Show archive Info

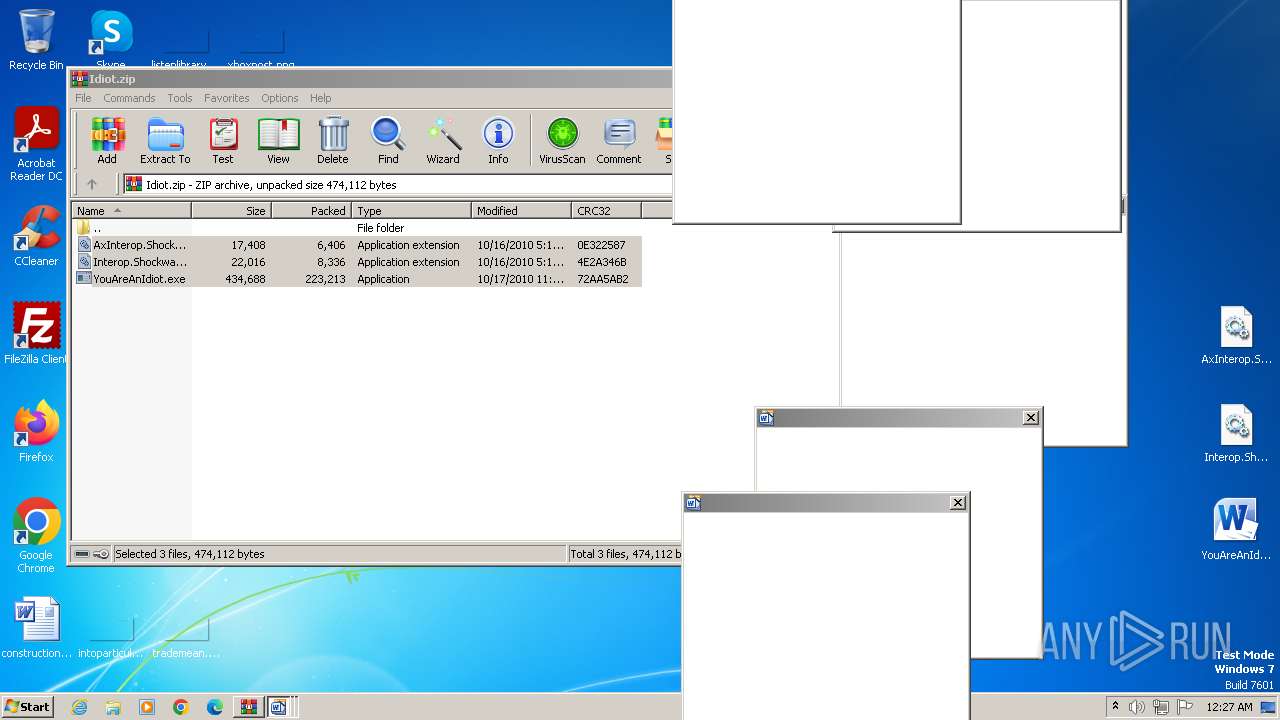point(498,140)
